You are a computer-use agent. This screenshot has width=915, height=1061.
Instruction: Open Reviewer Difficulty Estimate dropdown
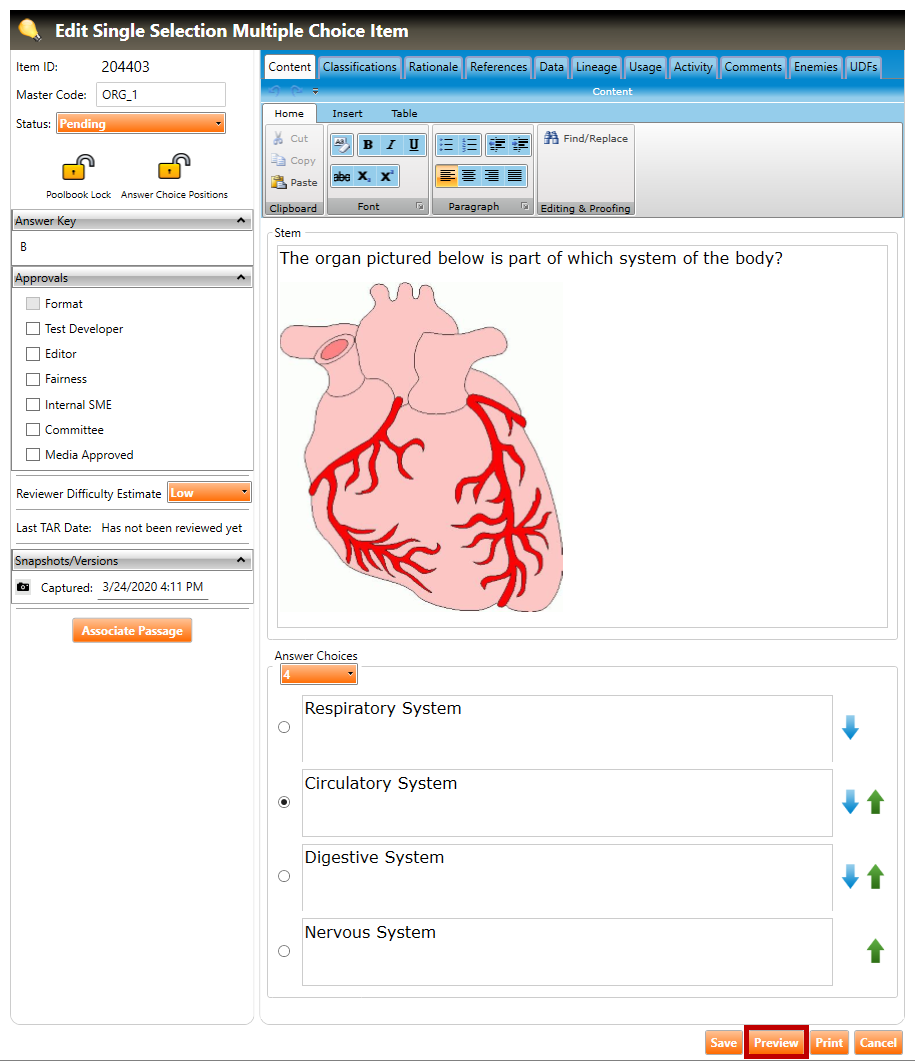(209, 493)
